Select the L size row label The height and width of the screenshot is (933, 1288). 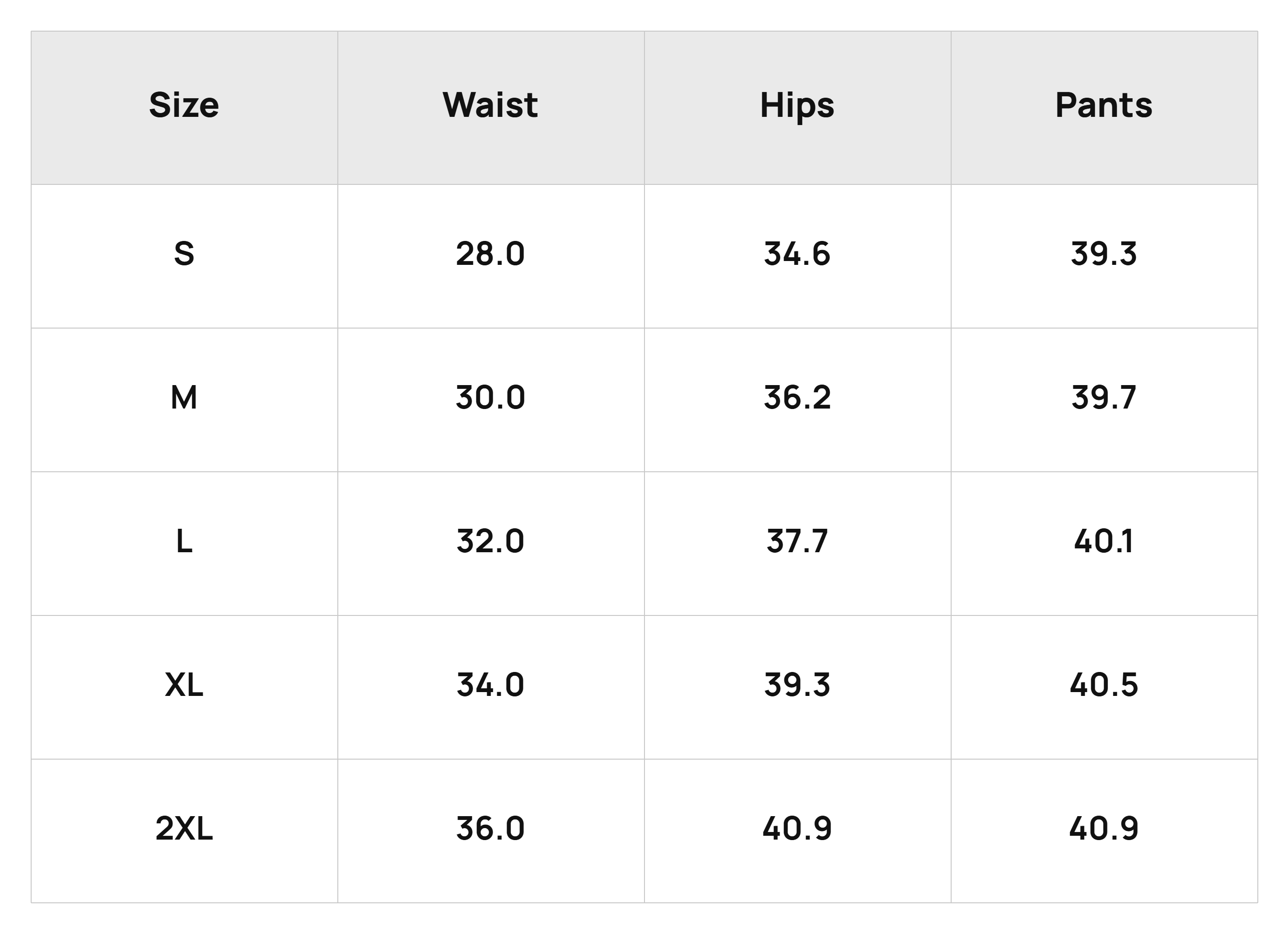(184, 541)
